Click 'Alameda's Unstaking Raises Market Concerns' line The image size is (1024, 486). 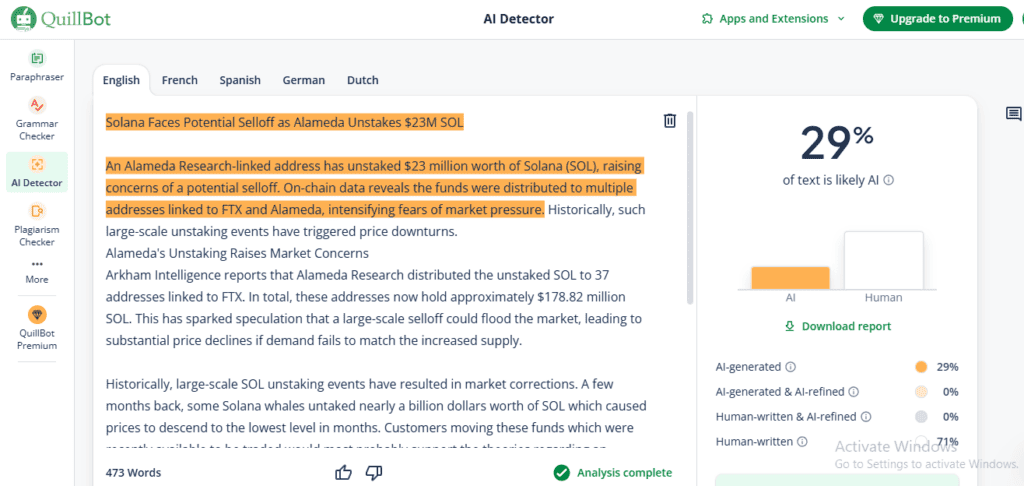click(237, 253)
